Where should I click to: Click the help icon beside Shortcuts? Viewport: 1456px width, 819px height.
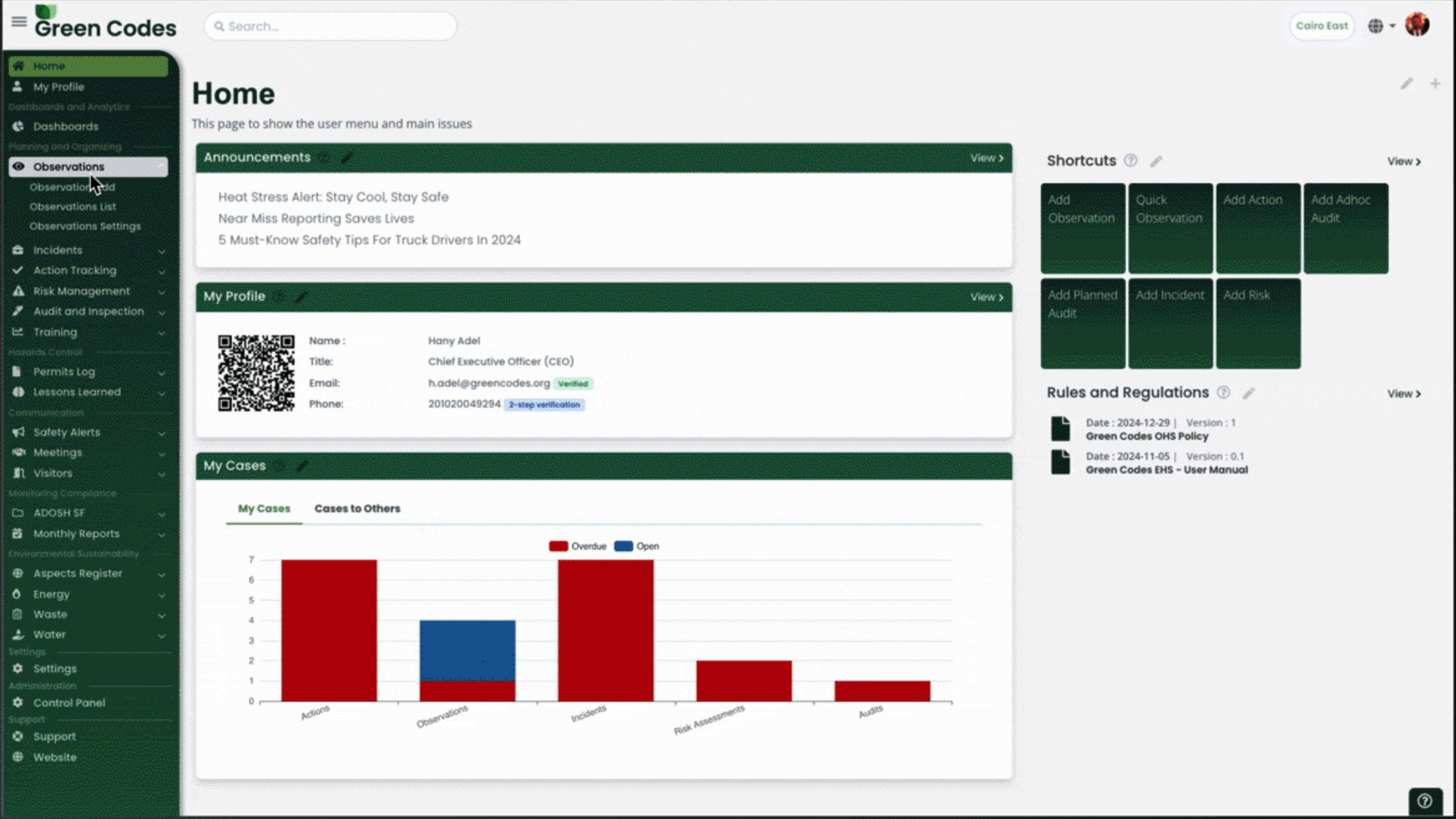(1130, 161)
